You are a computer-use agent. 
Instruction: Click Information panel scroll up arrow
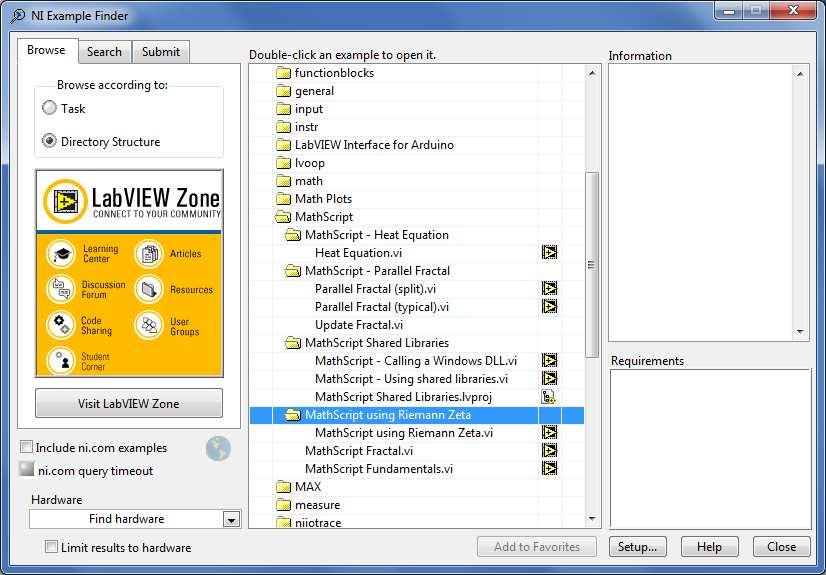click(x=800, y=74)
